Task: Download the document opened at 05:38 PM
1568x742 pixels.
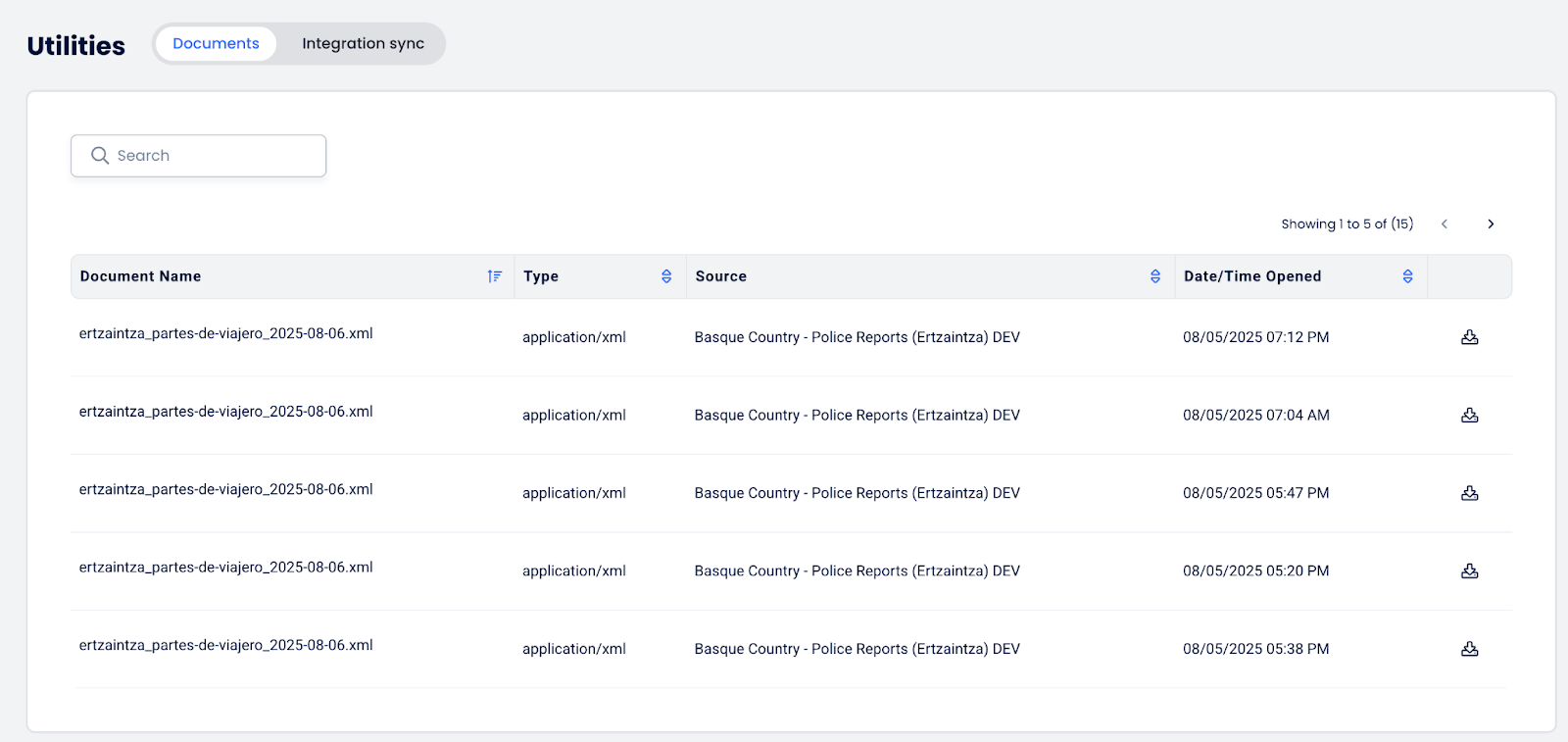Action: [1469, 649]
